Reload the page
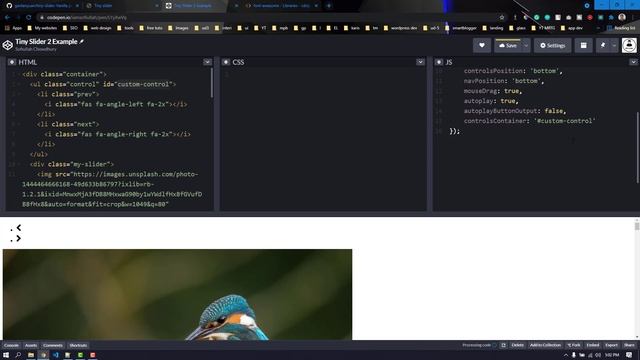The image size is (640, 360). [x=29, y=18]
